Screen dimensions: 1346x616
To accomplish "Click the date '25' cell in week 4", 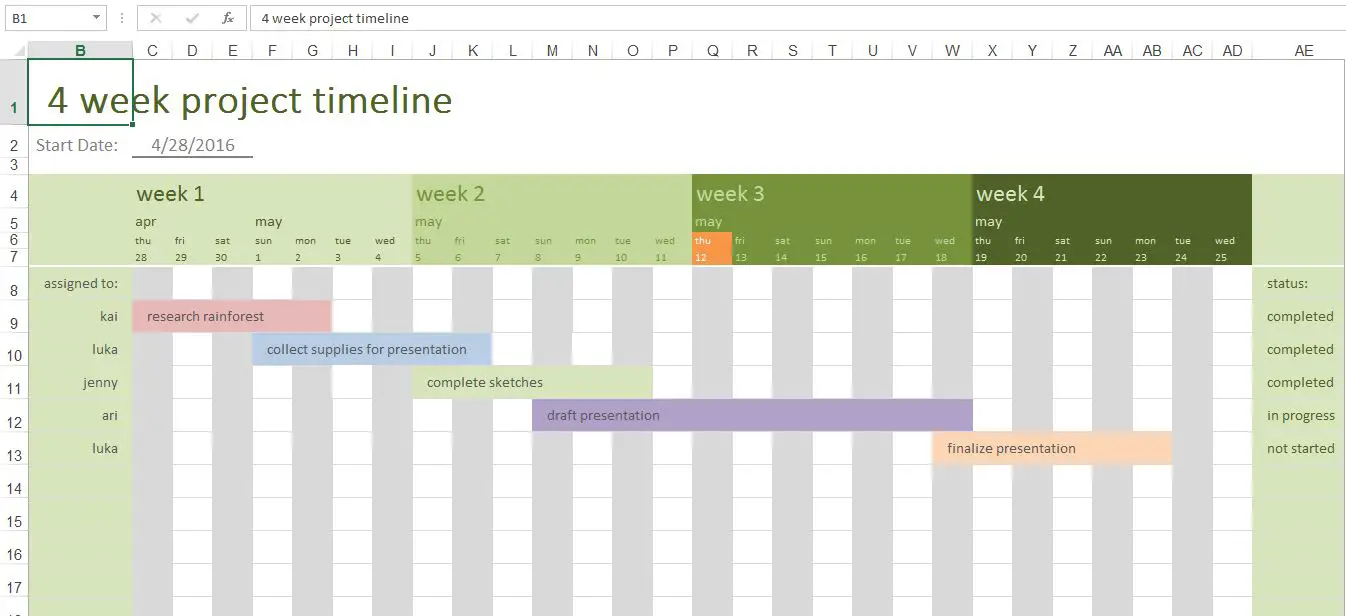I will click(1221, 257).
